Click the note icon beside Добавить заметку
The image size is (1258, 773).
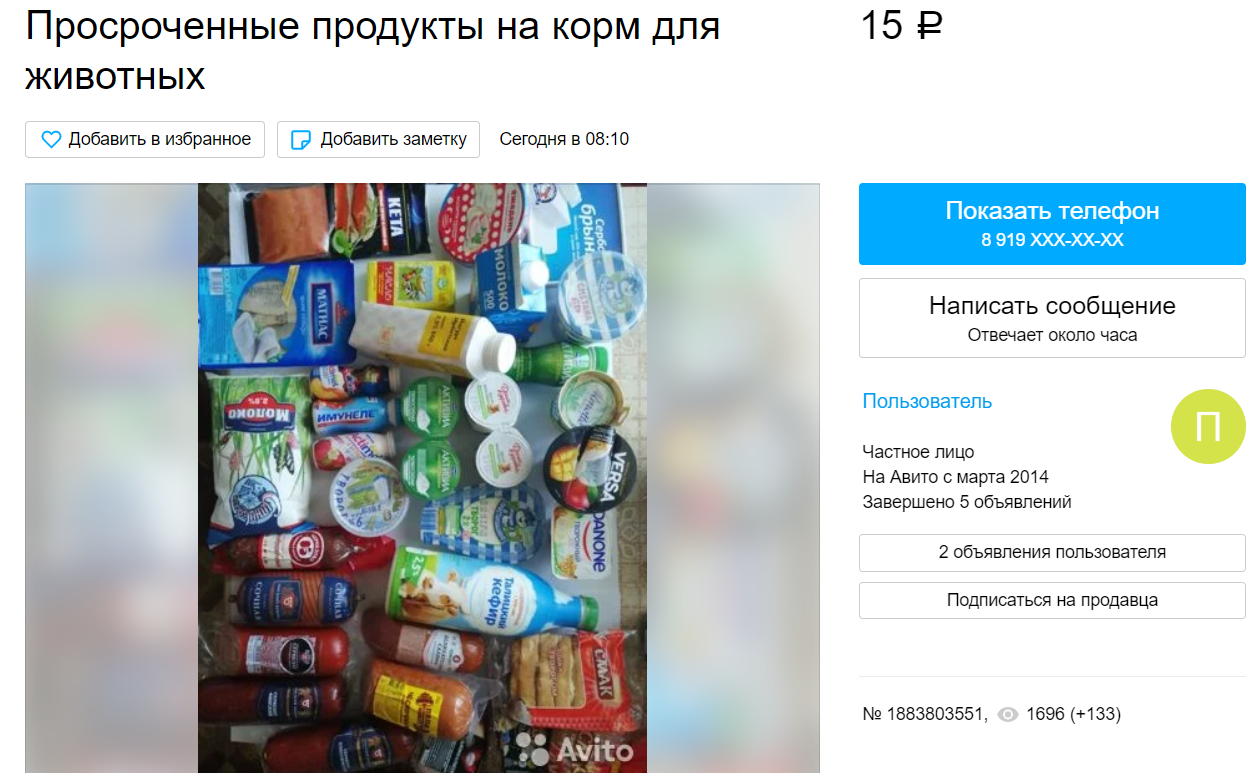pos(300,140)
